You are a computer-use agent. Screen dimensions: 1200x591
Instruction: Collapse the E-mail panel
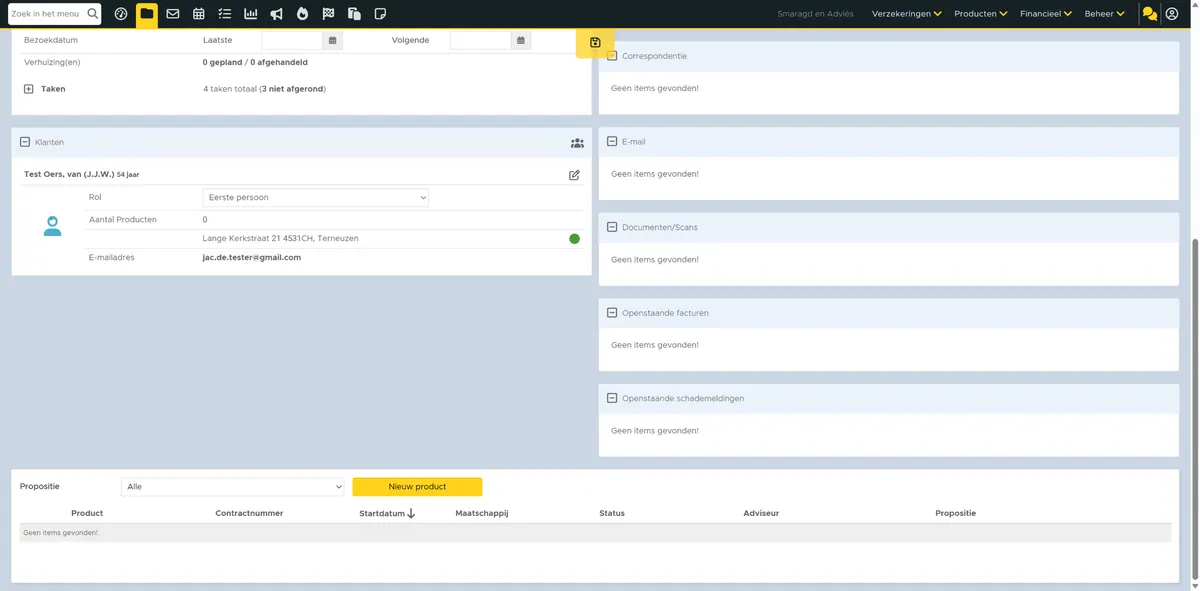[x=612, y=142]
